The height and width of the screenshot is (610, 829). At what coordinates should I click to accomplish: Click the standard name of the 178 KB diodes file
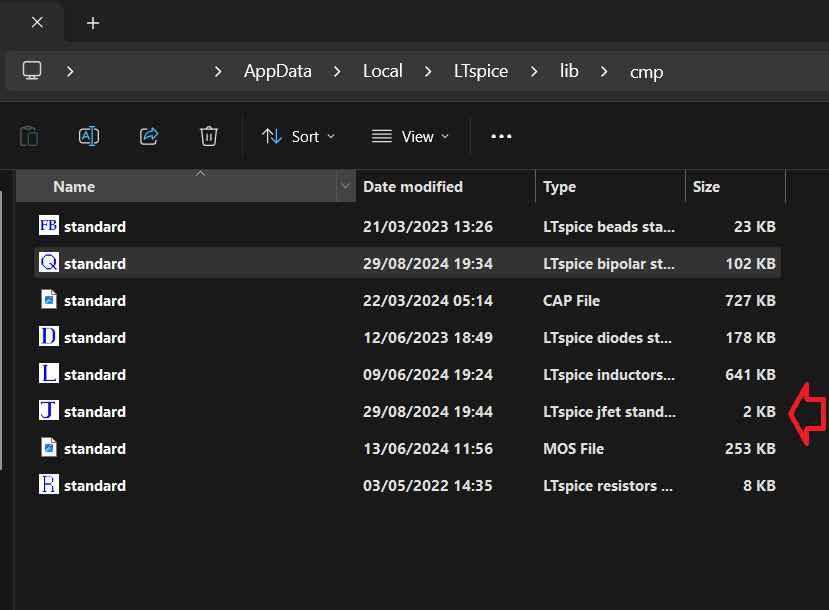[95, 338]
